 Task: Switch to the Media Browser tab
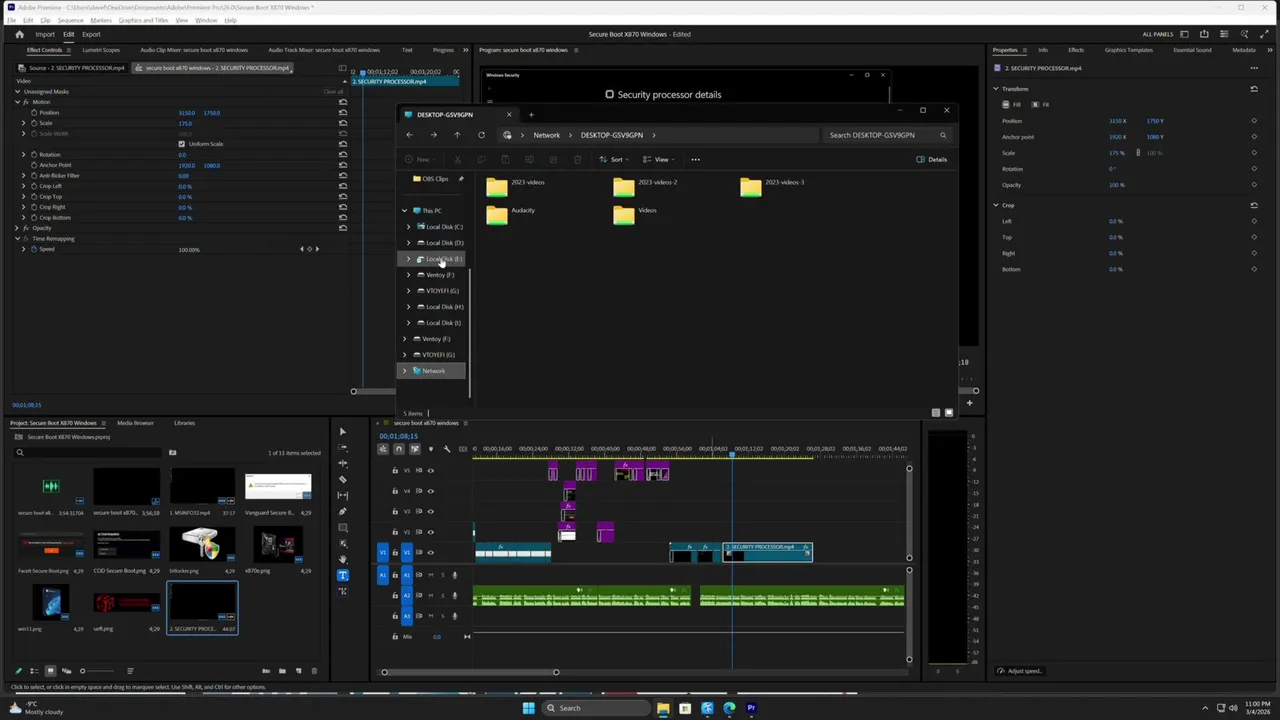click(135, 423)
